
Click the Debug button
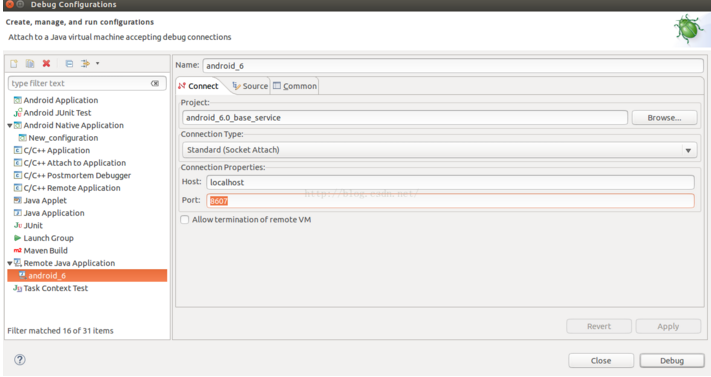click(x=672, y=361)
